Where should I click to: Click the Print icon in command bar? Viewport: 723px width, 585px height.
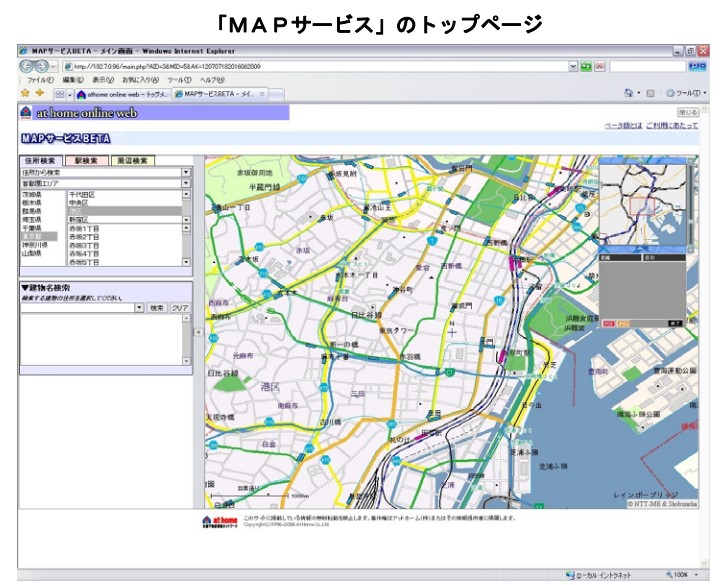pos(650,93)
